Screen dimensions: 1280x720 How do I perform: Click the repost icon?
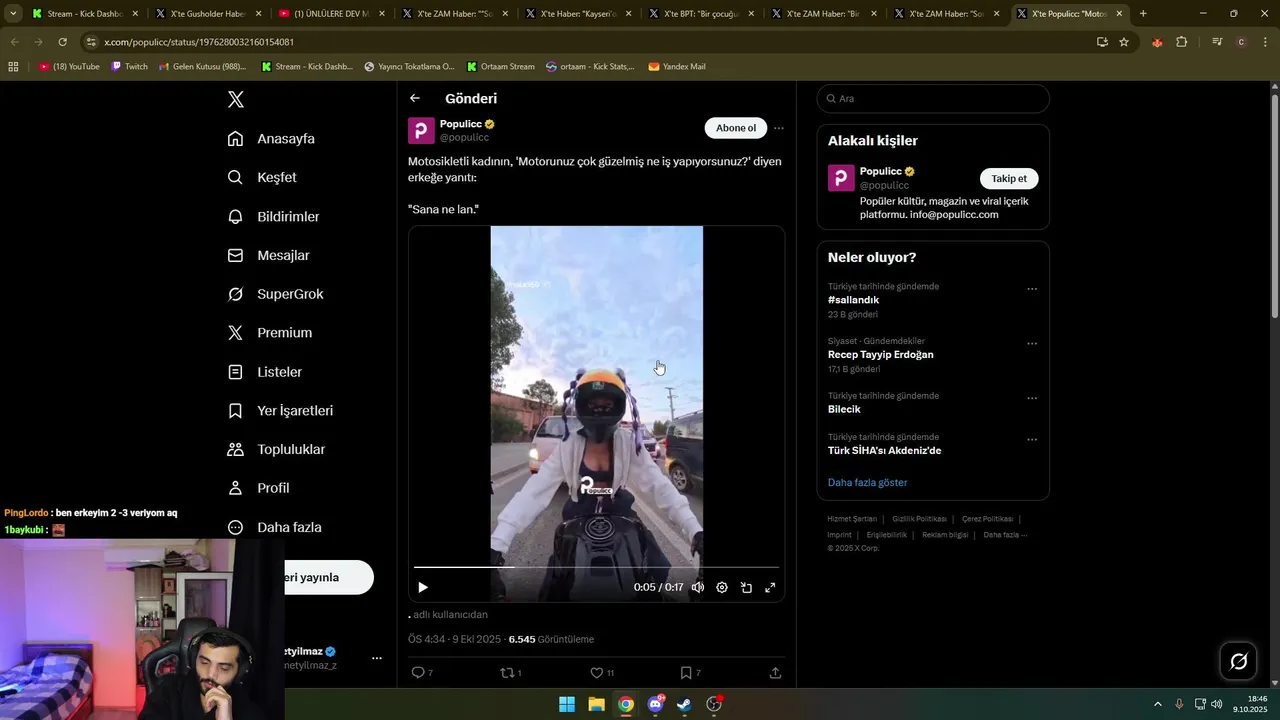pos(507,673)
